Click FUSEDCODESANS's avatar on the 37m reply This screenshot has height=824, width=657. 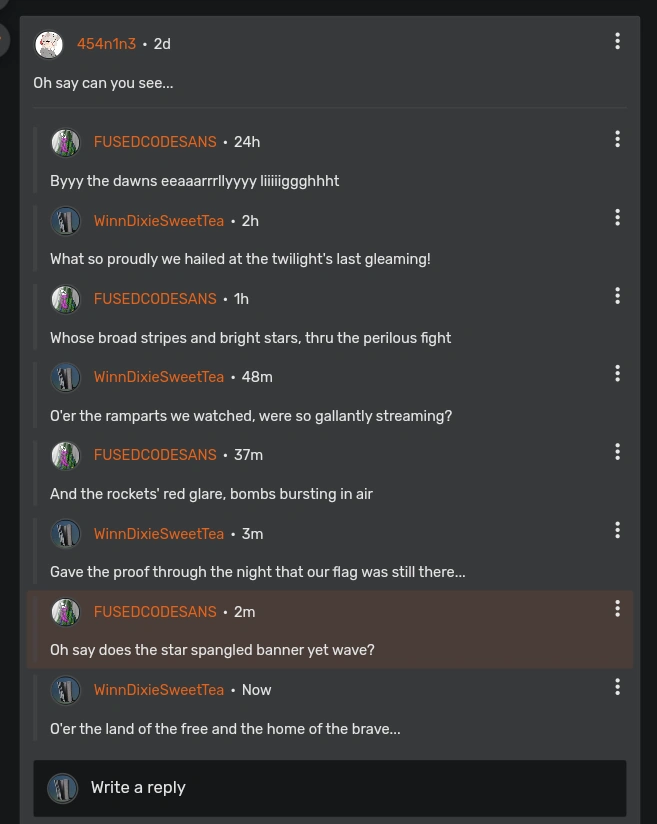click(x=66, y=455)
